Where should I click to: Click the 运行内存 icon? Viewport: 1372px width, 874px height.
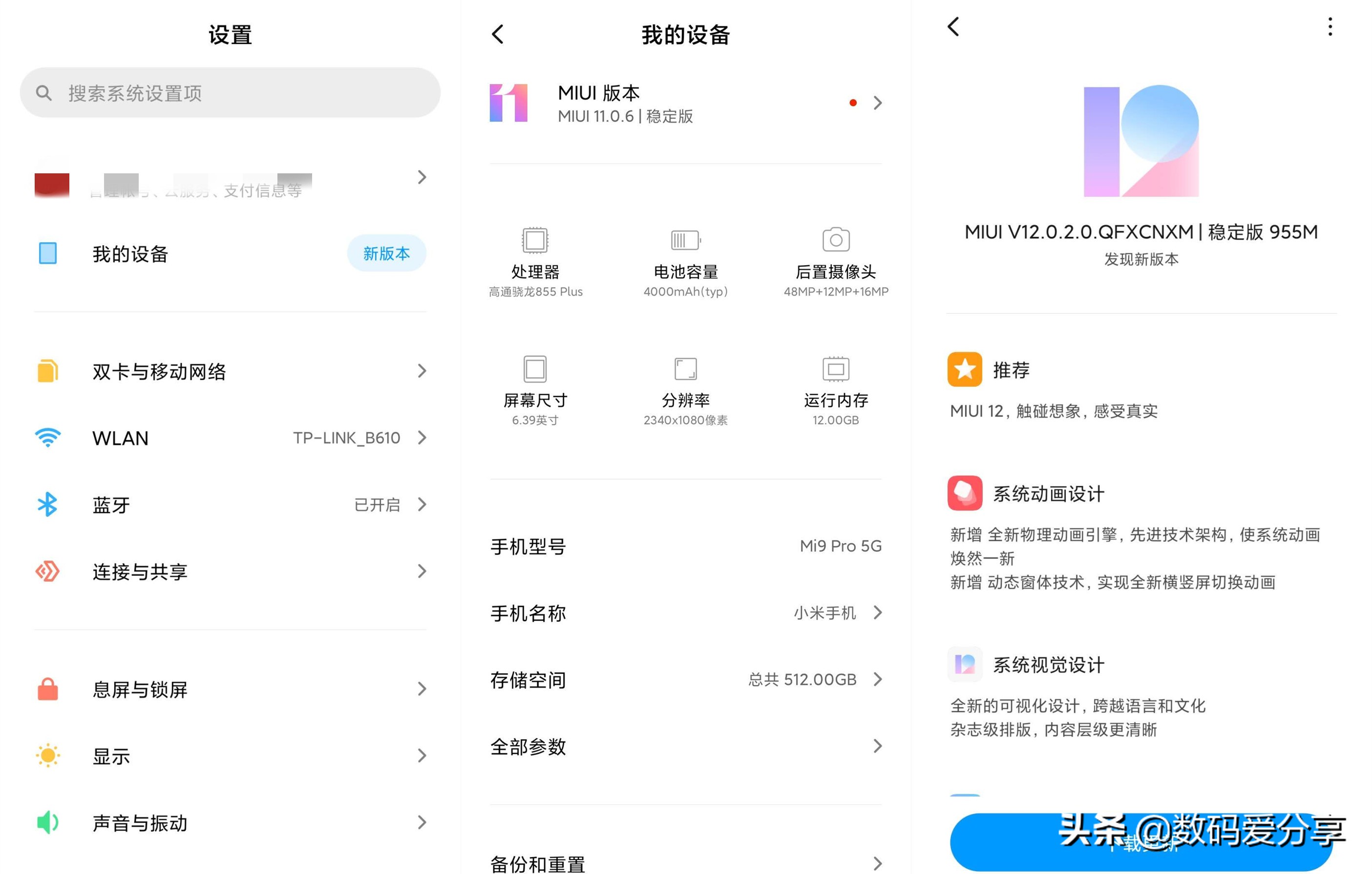[x=836, y=369]
